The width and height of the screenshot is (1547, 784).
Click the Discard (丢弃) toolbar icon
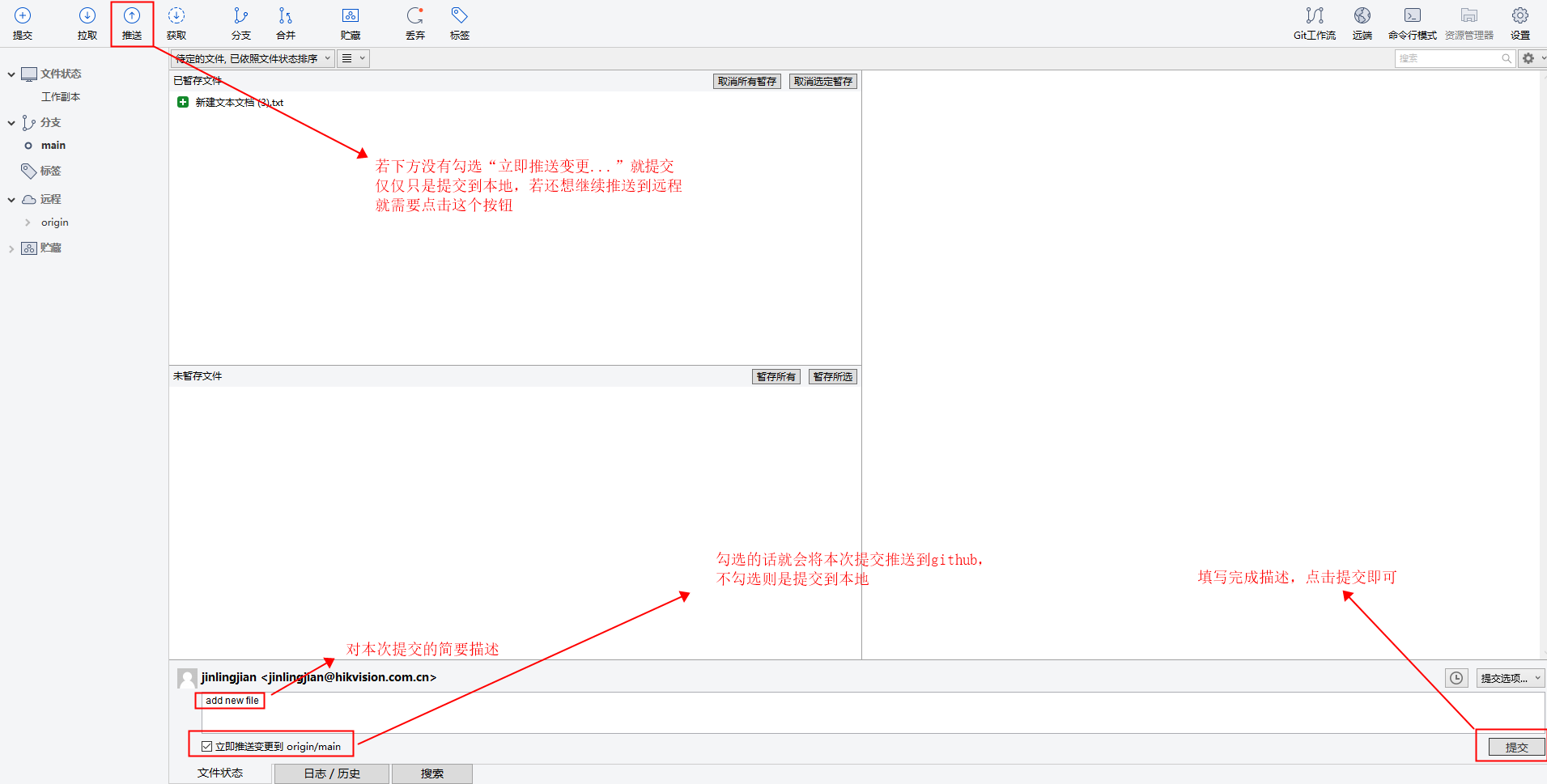pos(415,23)
